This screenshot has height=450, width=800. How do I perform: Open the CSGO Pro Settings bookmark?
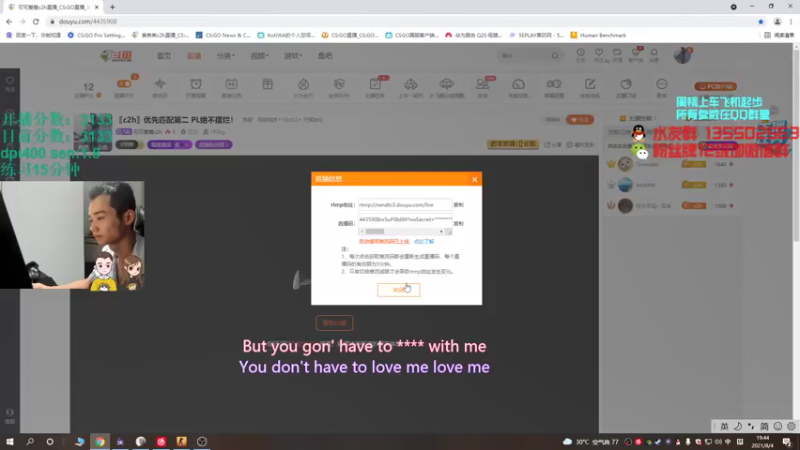pos(96,35)
